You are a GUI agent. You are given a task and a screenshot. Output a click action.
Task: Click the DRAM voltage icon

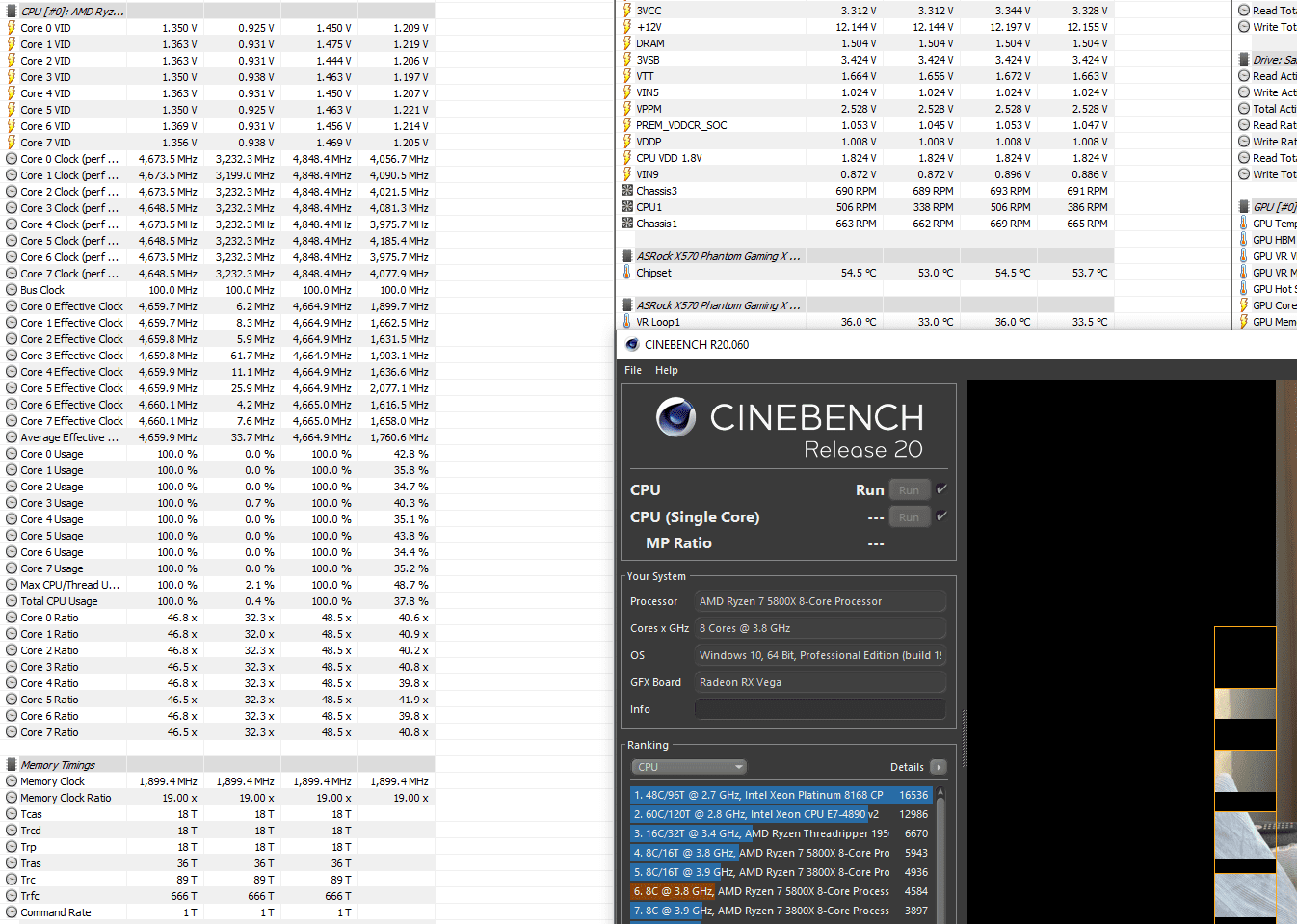[627, 43]
